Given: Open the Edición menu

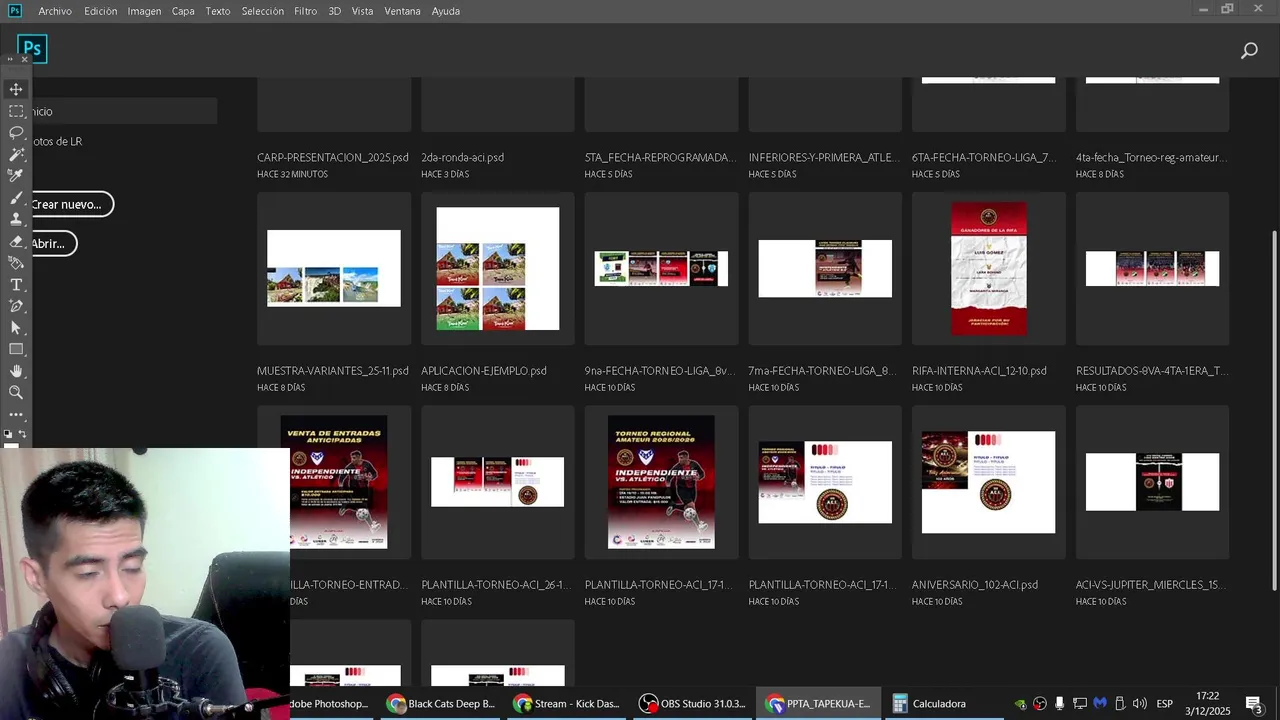Looking at the screenshot, I should tap(100, 11).
